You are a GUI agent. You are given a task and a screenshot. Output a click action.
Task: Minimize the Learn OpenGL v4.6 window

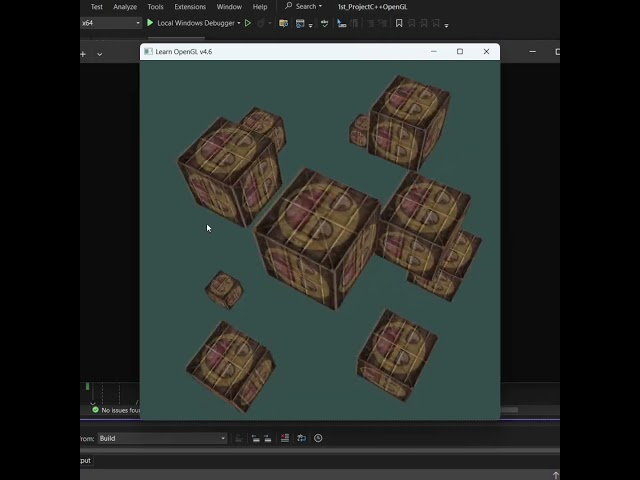pos(433,51)
